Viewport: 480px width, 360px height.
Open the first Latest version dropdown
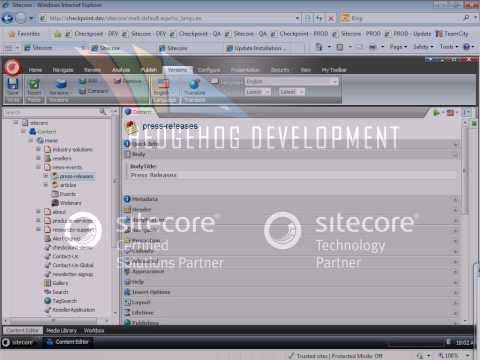[x=258, y=92]
